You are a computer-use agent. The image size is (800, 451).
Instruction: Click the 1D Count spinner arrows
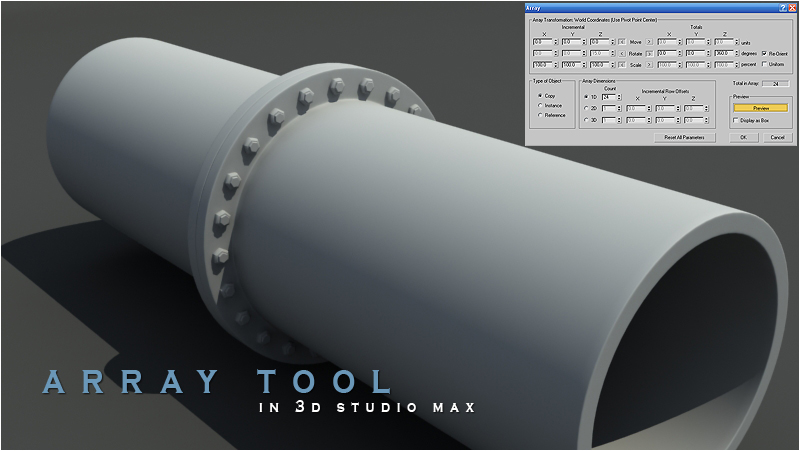619,97
